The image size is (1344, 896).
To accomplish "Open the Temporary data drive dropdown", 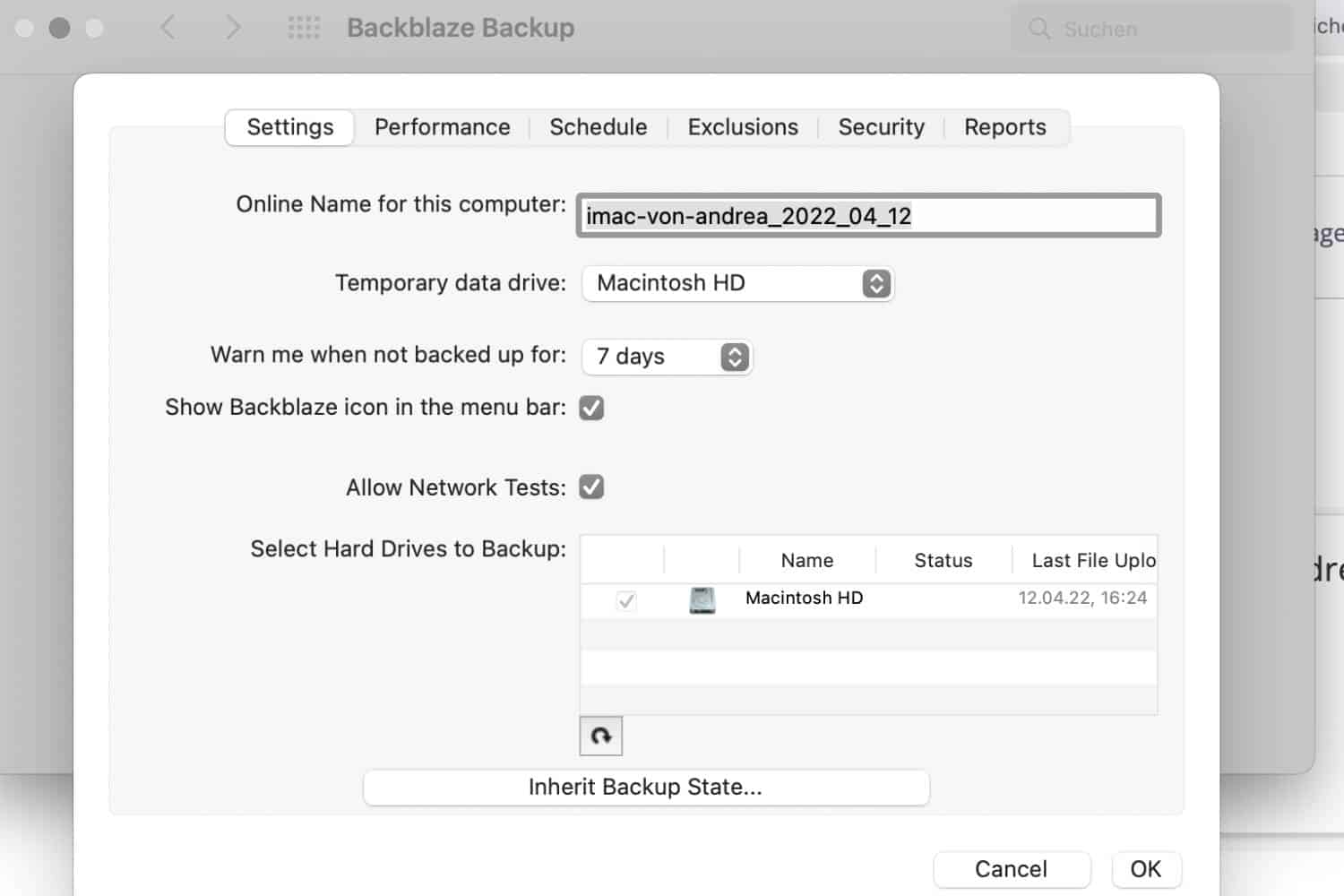I will (x=738, y=283).
